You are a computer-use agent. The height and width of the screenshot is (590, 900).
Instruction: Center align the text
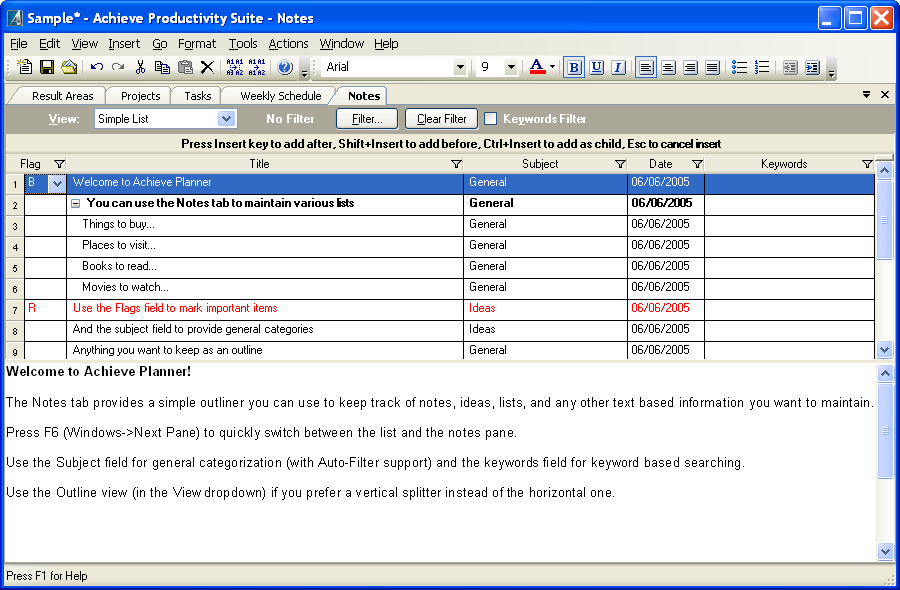coord(668,67)
